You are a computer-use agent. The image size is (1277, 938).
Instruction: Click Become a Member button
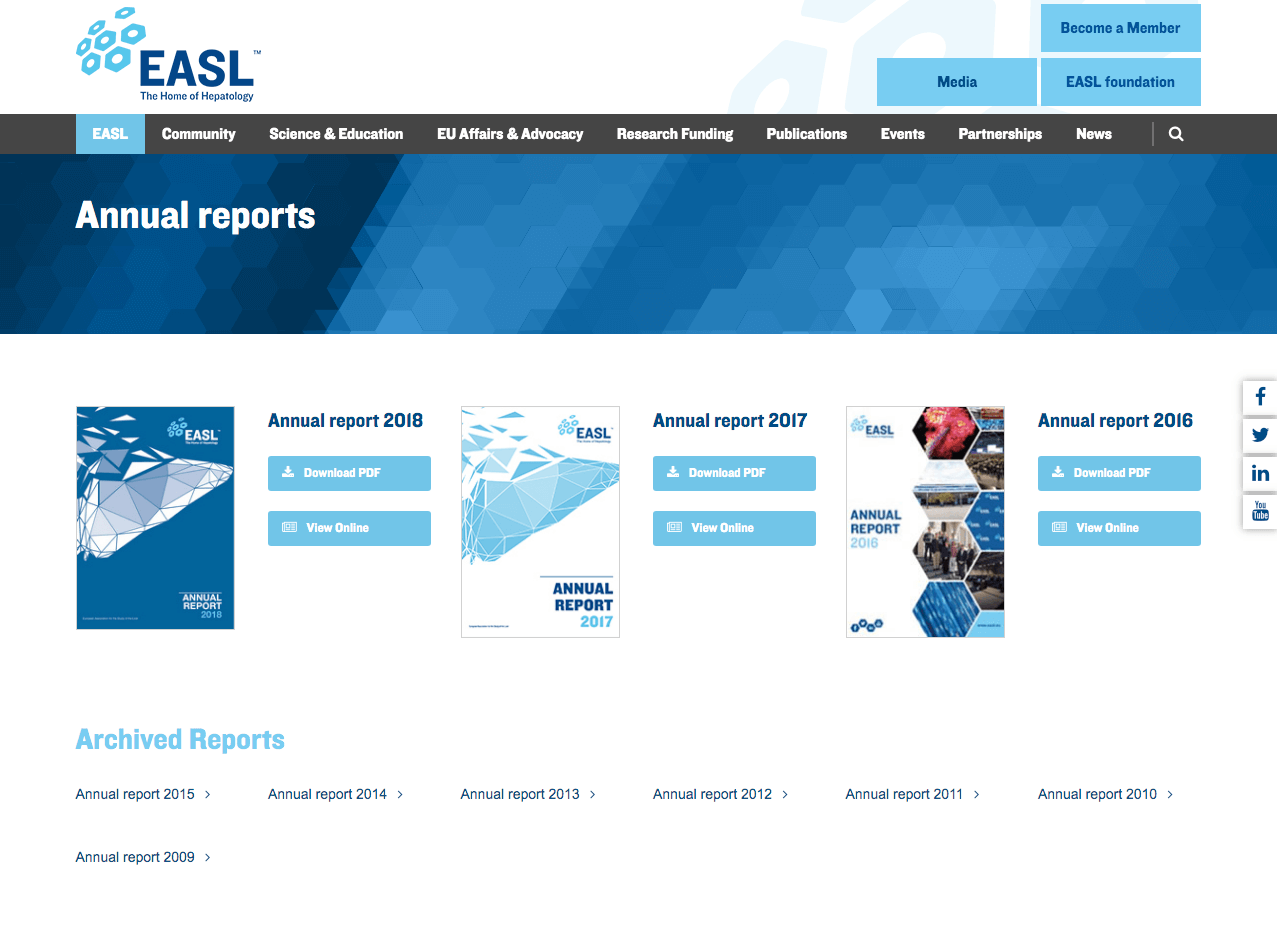pyautogui.click(x=1120, y=28)
